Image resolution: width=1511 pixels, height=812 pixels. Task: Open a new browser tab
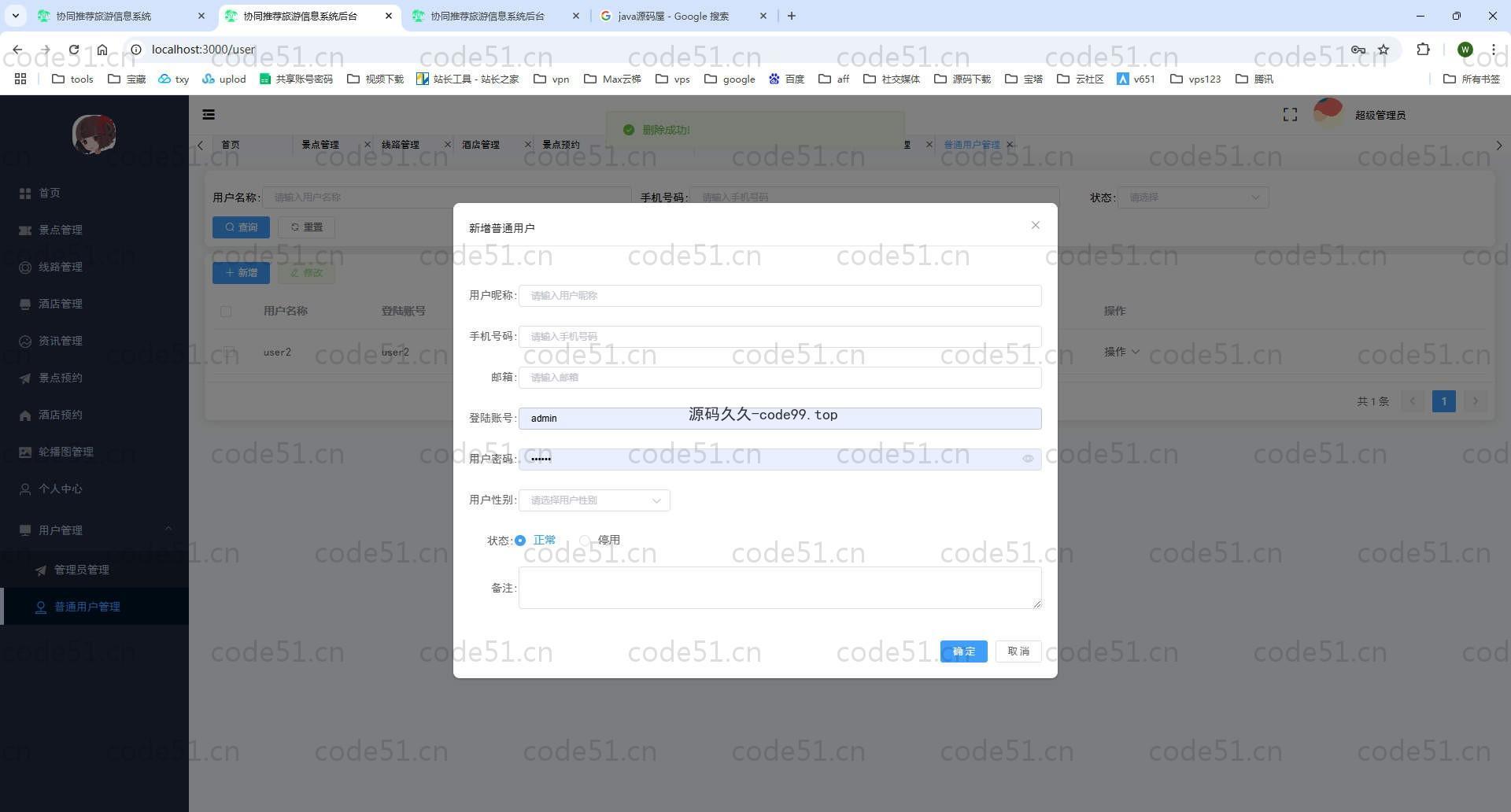point(792,16)
